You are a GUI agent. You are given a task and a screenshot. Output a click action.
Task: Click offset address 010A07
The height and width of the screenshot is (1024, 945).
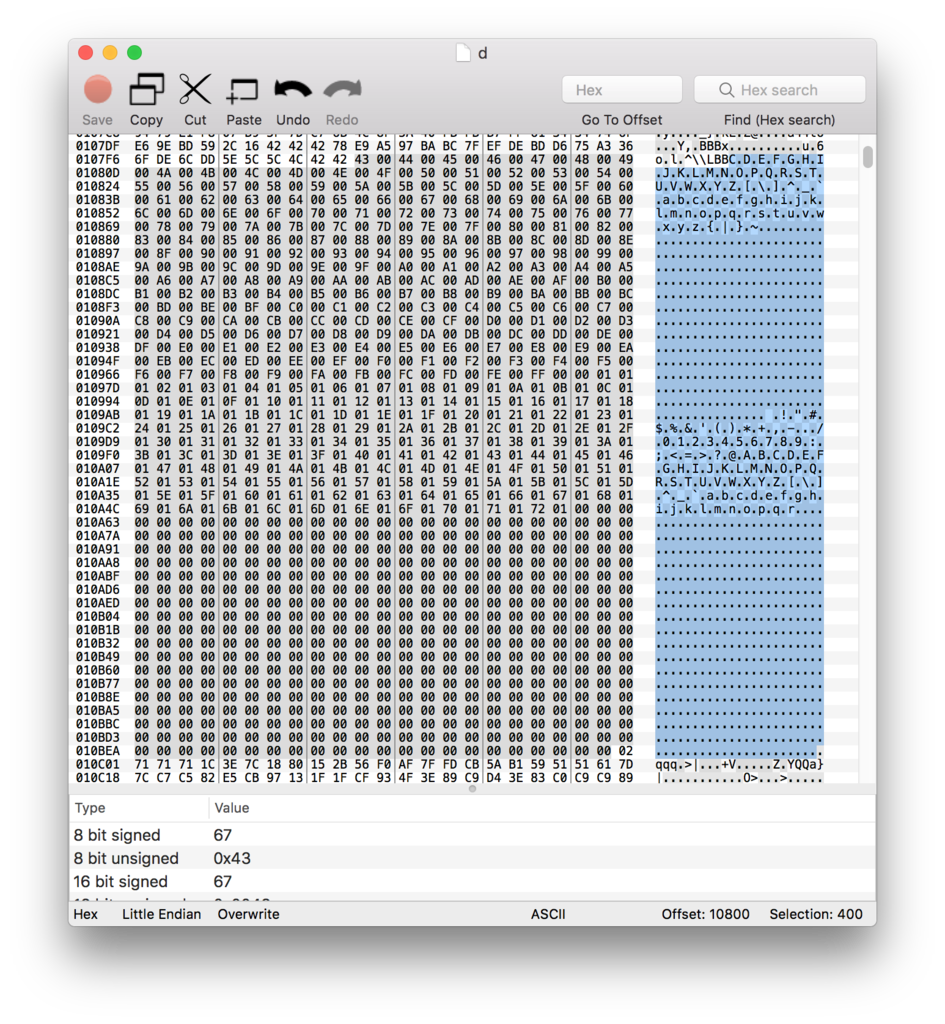point(98,469)
